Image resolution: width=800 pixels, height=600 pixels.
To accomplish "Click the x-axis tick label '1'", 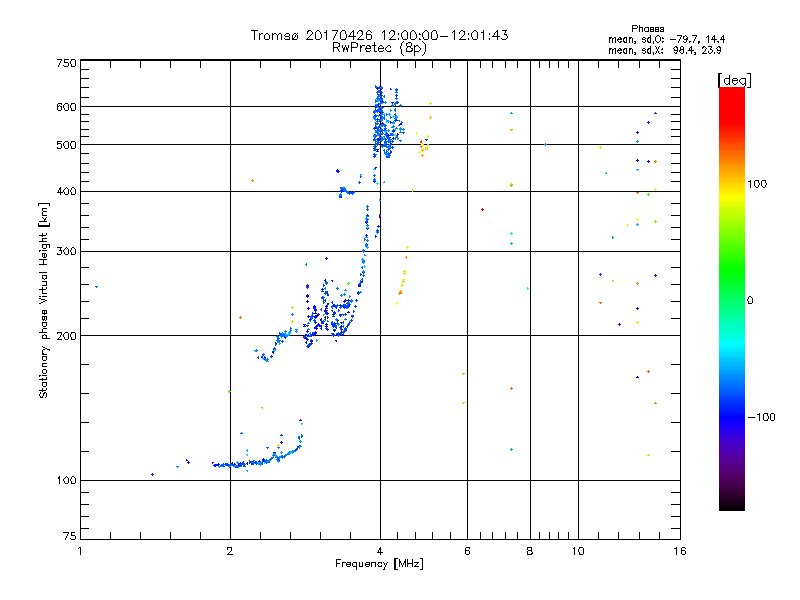I will pyautogui.click(x=80, y=551).
